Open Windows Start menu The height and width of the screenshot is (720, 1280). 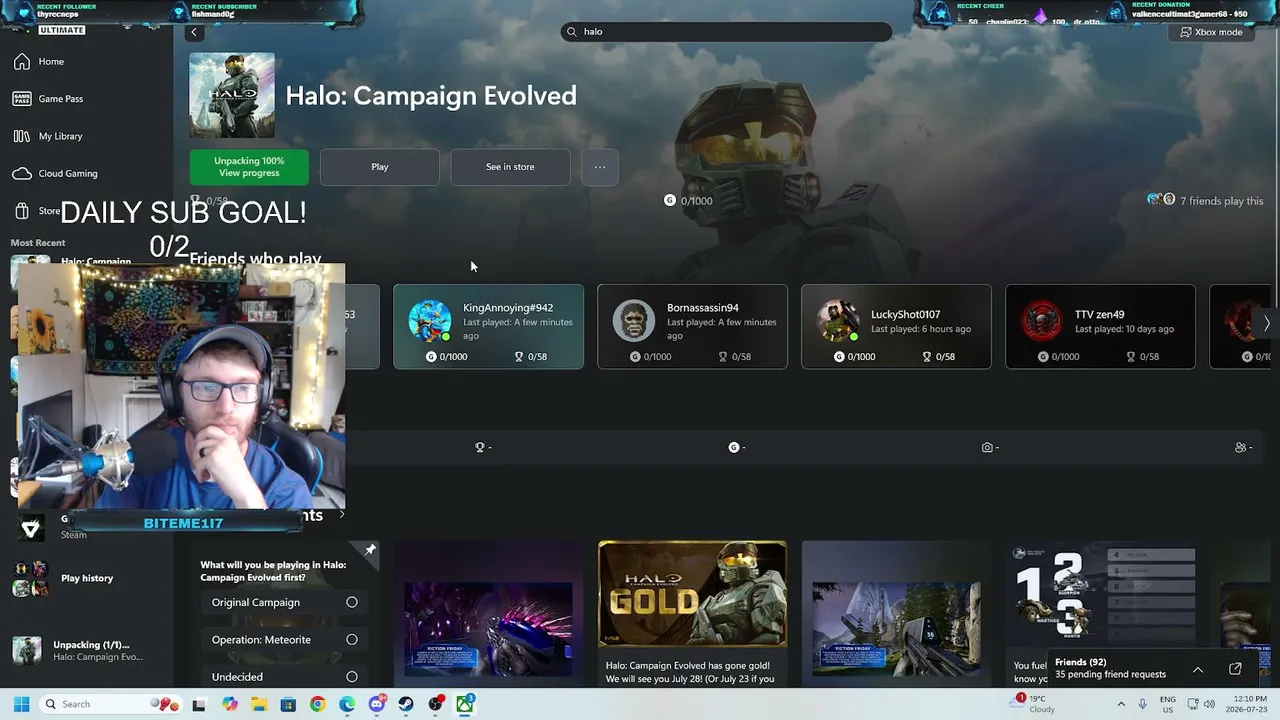[21, 705]
